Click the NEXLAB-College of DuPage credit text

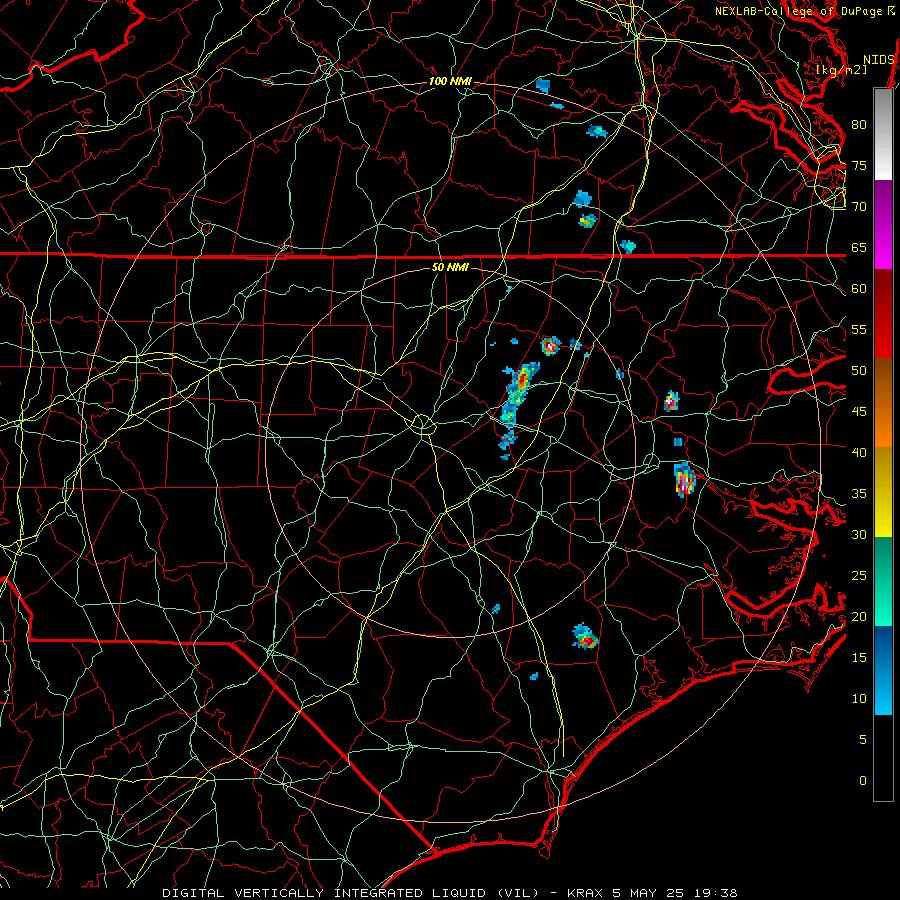point(798,11)
